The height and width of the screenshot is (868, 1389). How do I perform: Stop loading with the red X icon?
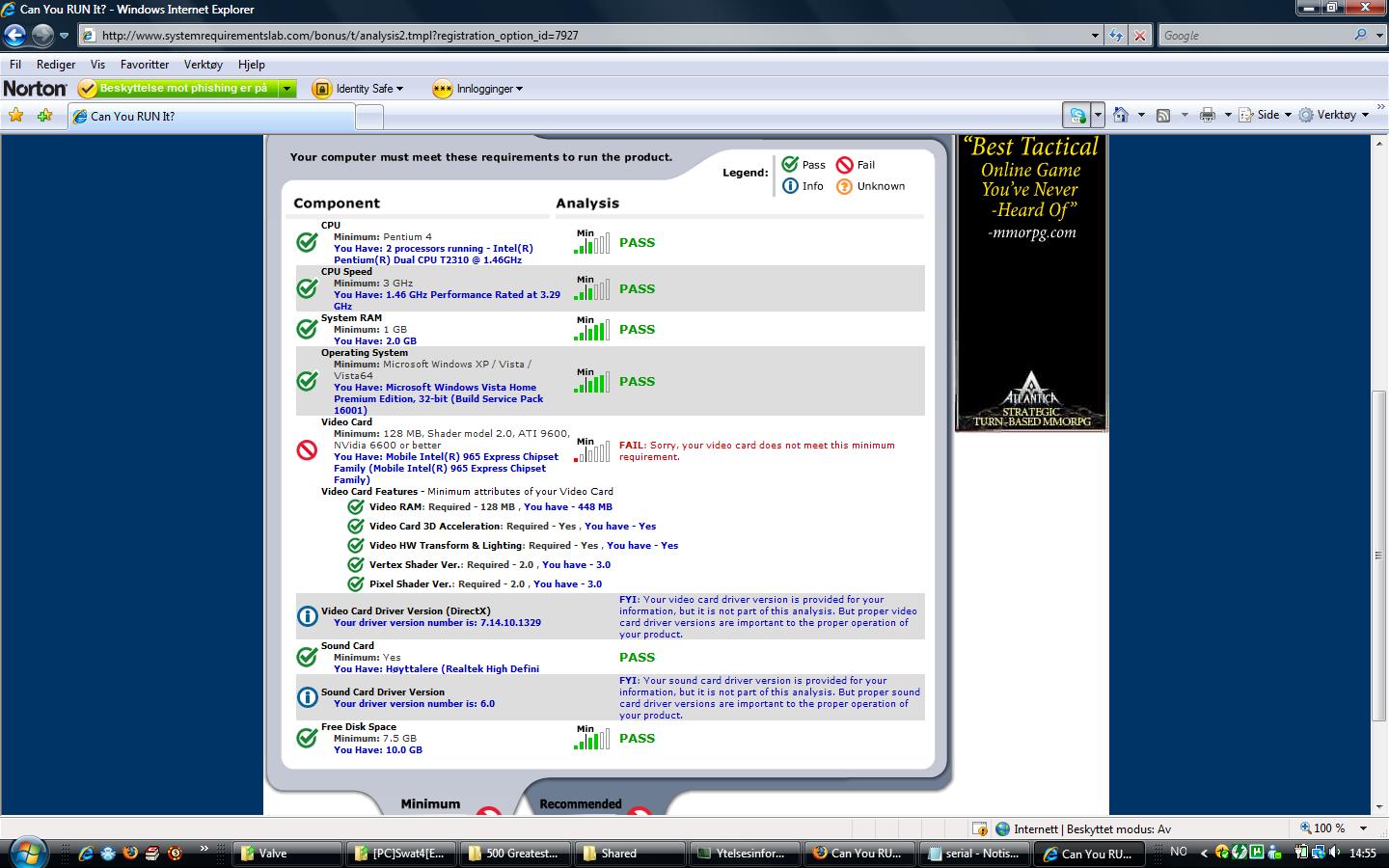pyautogui.click(x=1140, y=36)
